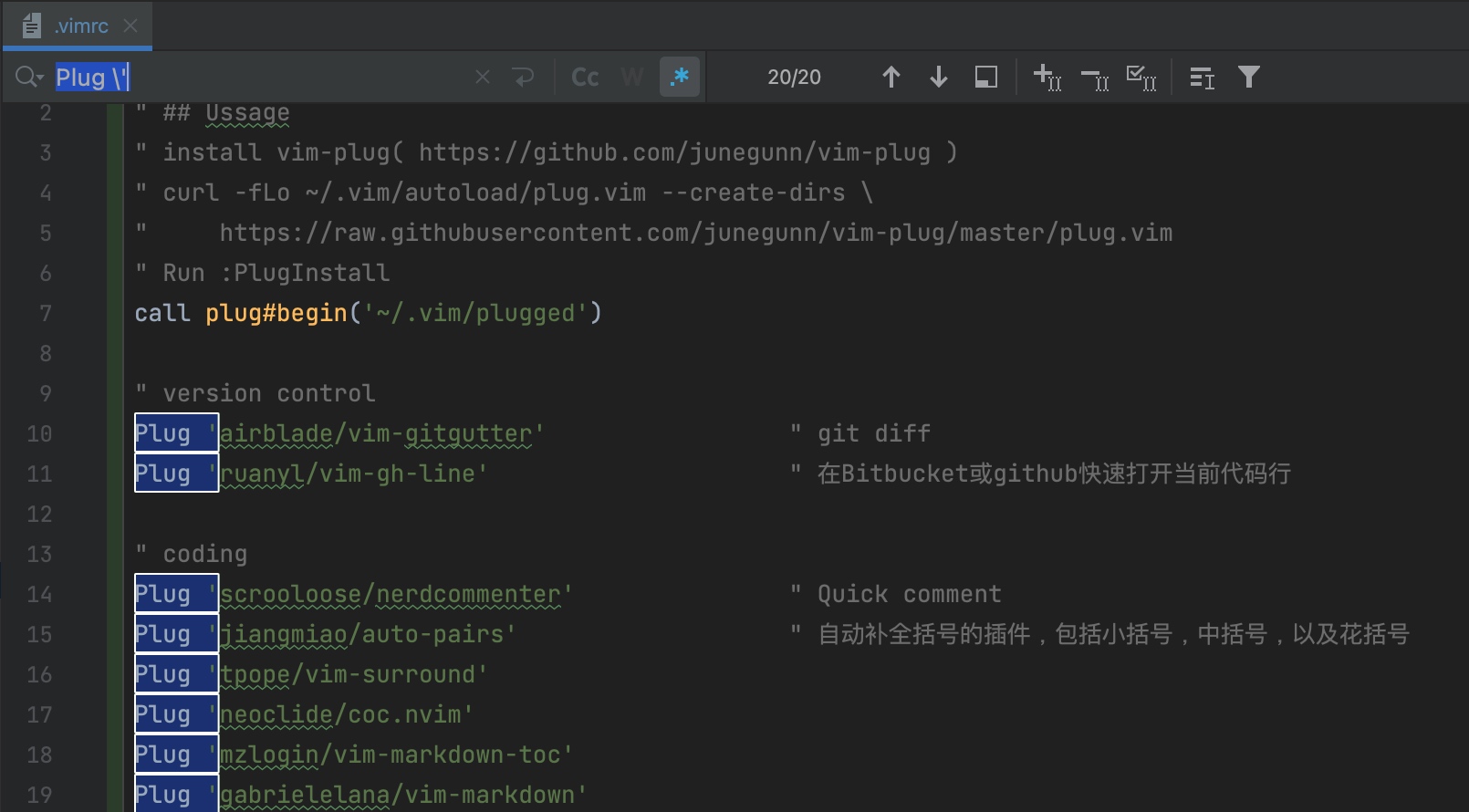The image size is (1469, 812).
Task: Toggle Match Case (Cc) option
Action: pyautogui.click(x=585, y=78)
